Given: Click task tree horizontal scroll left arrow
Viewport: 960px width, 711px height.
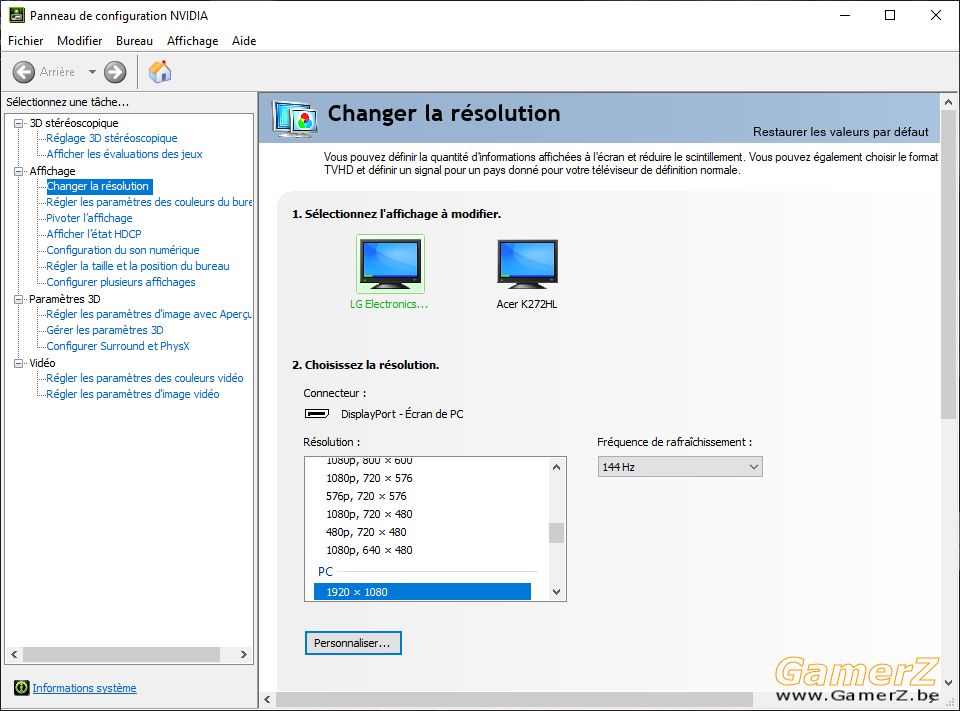Looking at the screenshot, I should pos(14,655).
